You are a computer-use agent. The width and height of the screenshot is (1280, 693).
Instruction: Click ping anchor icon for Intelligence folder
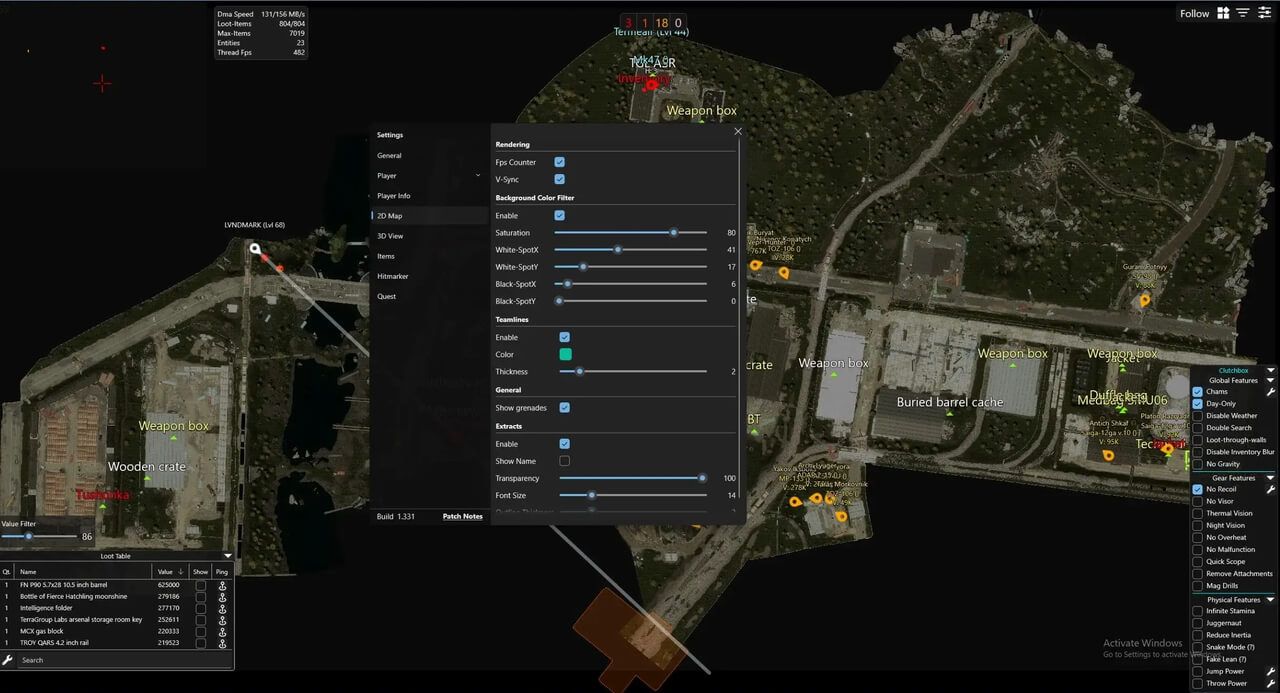(222, 608)
